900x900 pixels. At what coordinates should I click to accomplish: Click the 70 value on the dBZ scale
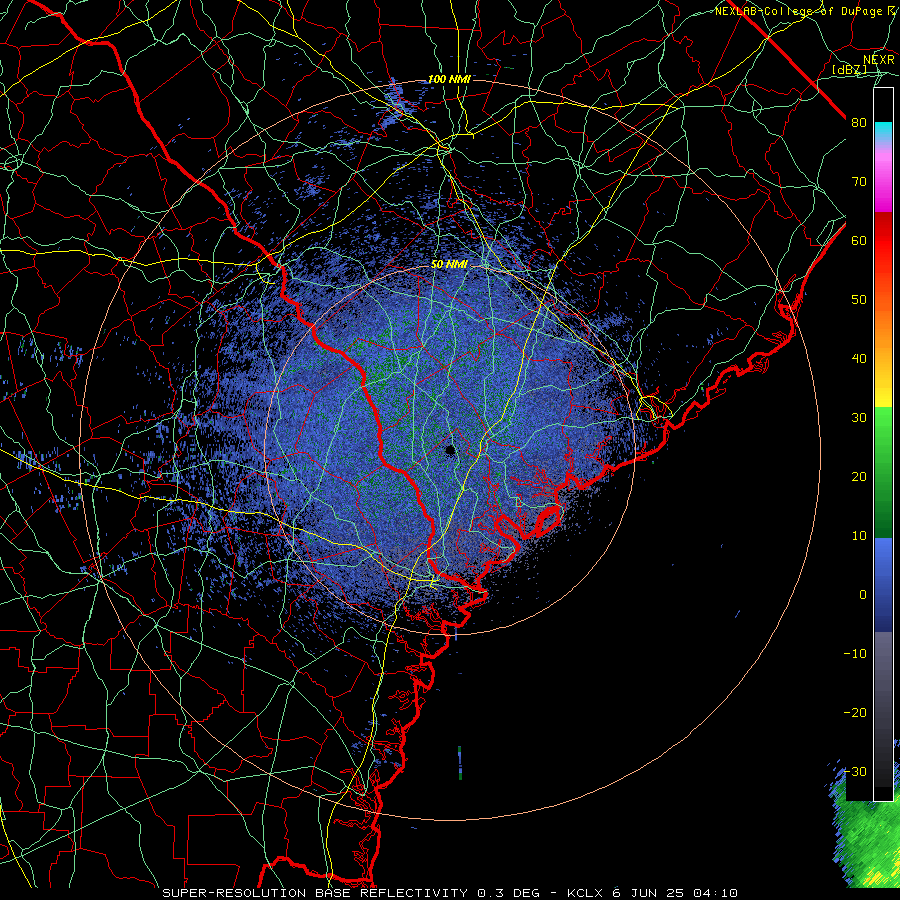(x=859, y=182)
